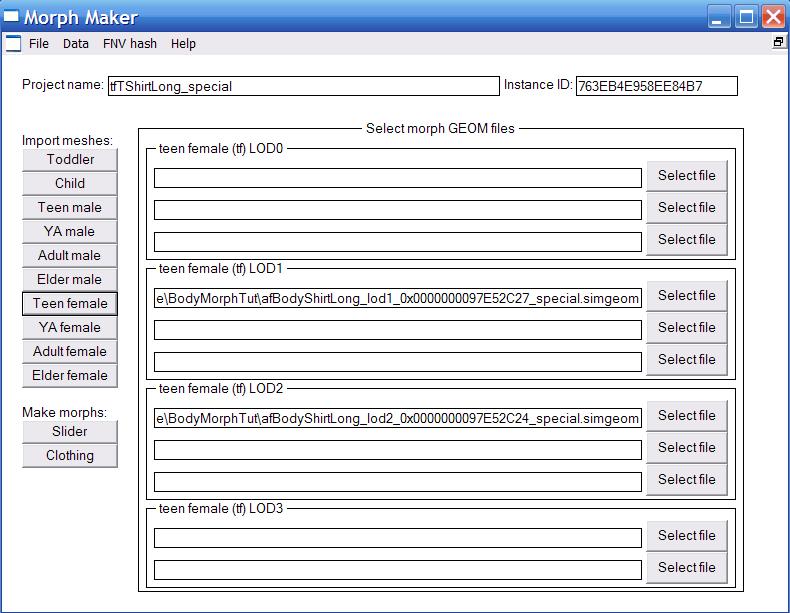790x613 pixels.
Task: Maximize the Morph Maker window
Action: point(746,17)
